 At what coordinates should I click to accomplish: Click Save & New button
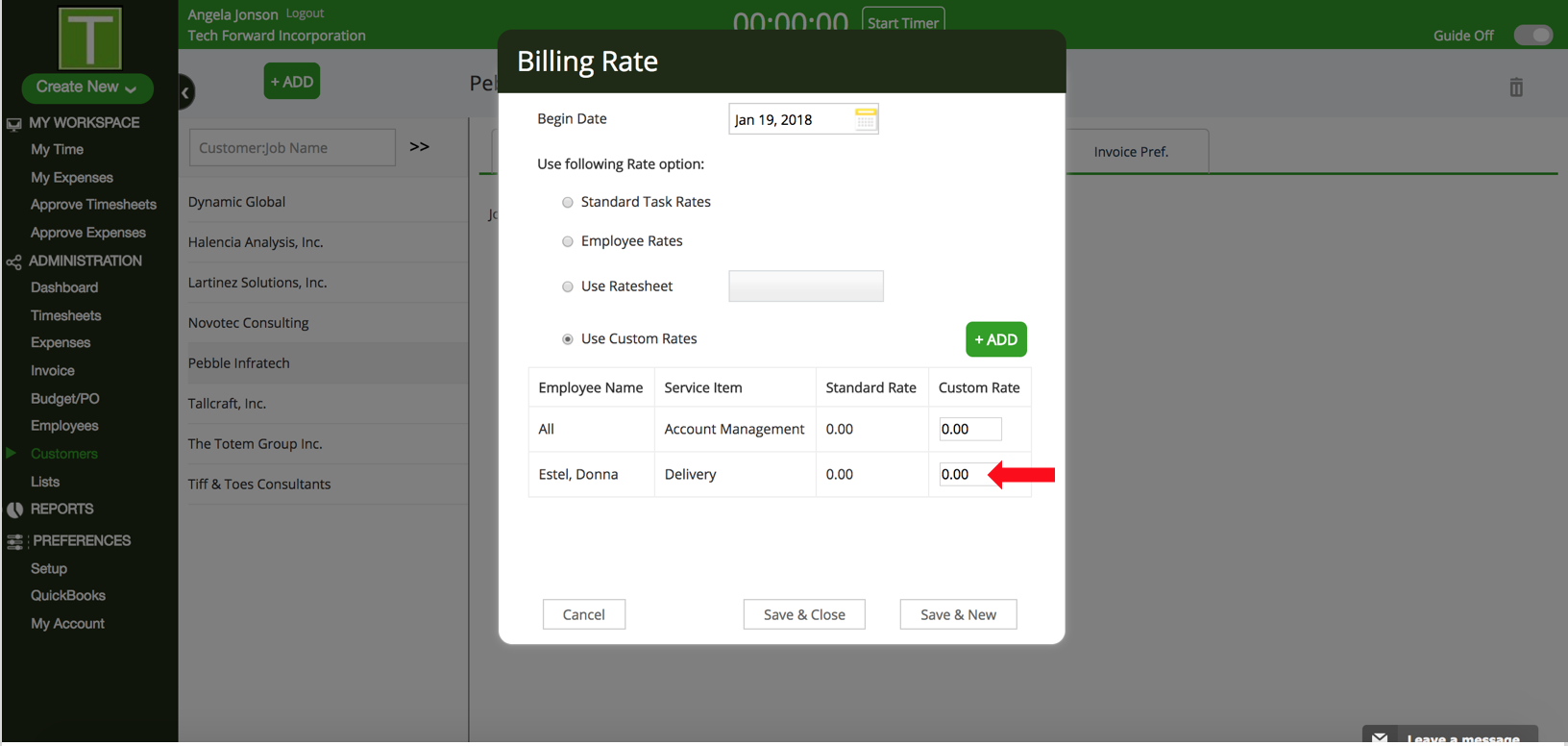(x=958, y=614)
